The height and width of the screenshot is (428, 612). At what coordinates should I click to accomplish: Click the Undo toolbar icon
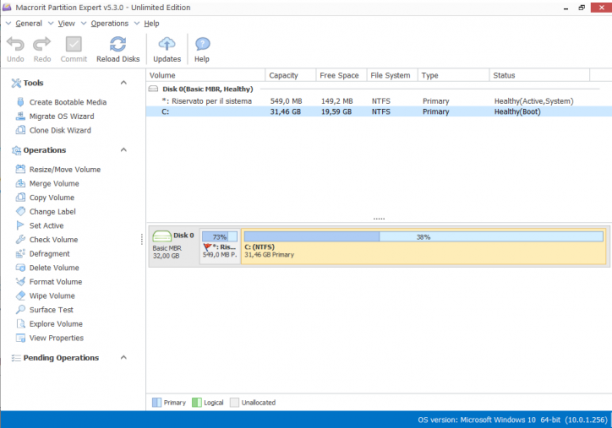[x=16, y=44]
